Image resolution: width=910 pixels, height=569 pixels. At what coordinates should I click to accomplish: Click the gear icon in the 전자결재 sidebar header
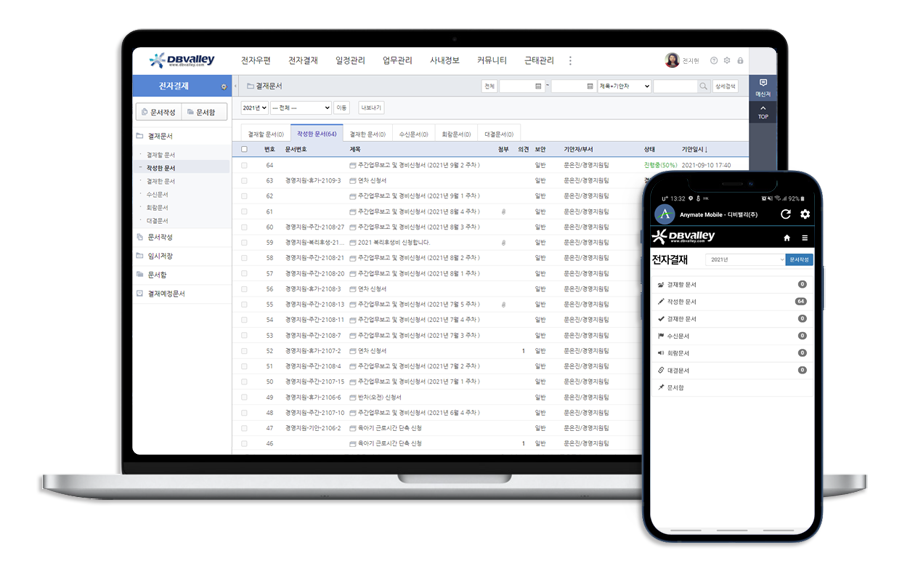(223, 87)
